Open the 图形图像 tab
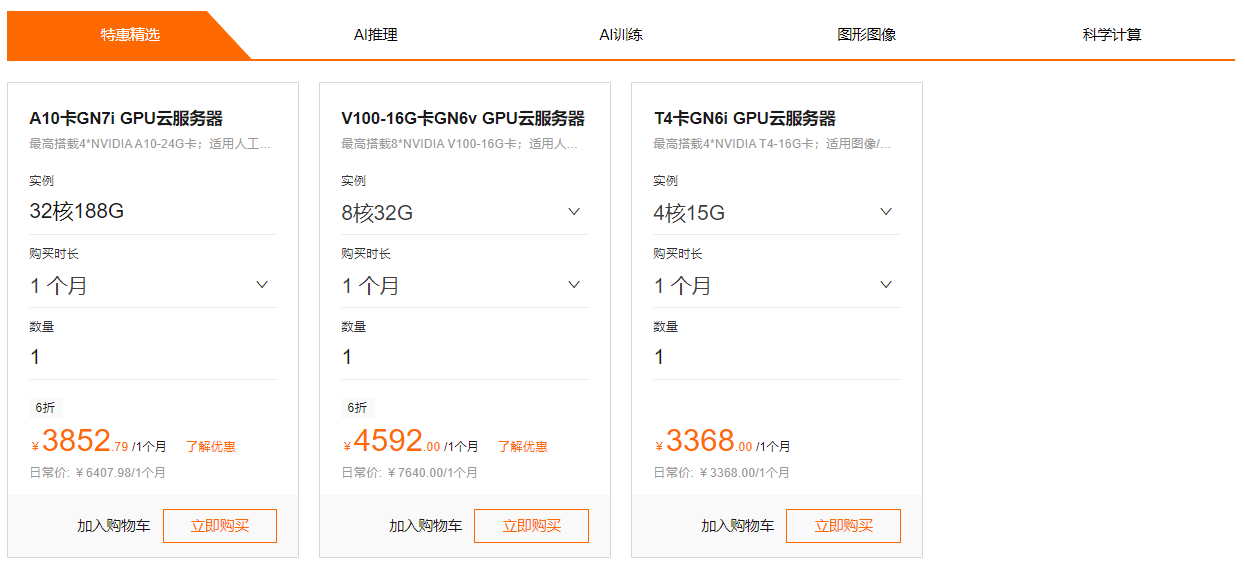The image size is (1245, 564). point(866,35)
